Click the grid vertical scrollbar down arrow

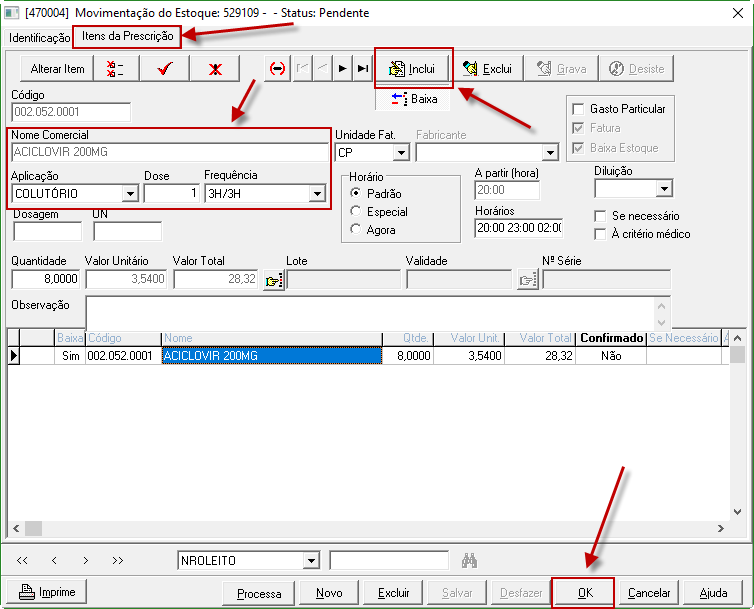coord(737,512)
